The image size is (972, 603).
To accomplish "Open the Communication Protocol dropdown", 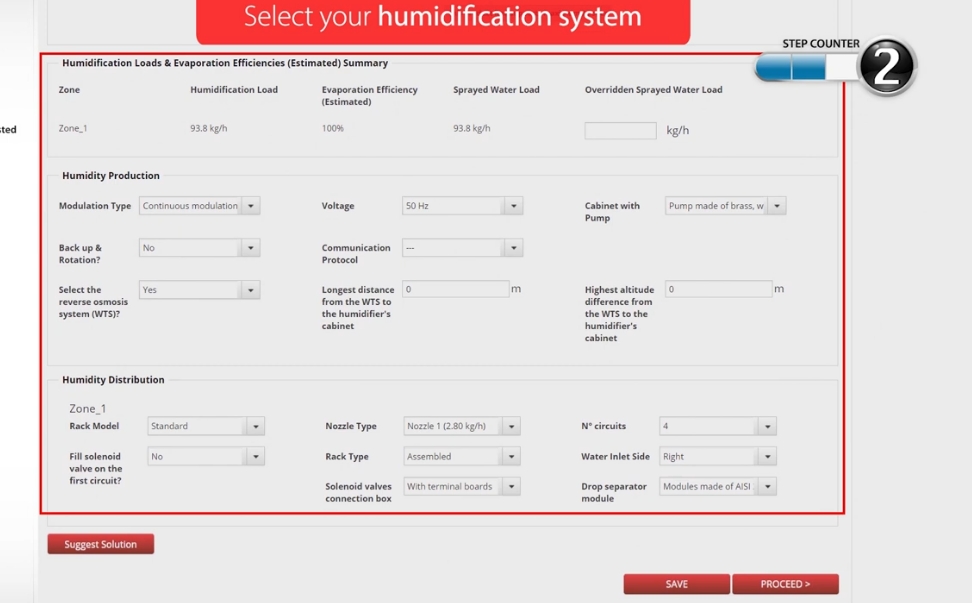I will click(462, 248).
